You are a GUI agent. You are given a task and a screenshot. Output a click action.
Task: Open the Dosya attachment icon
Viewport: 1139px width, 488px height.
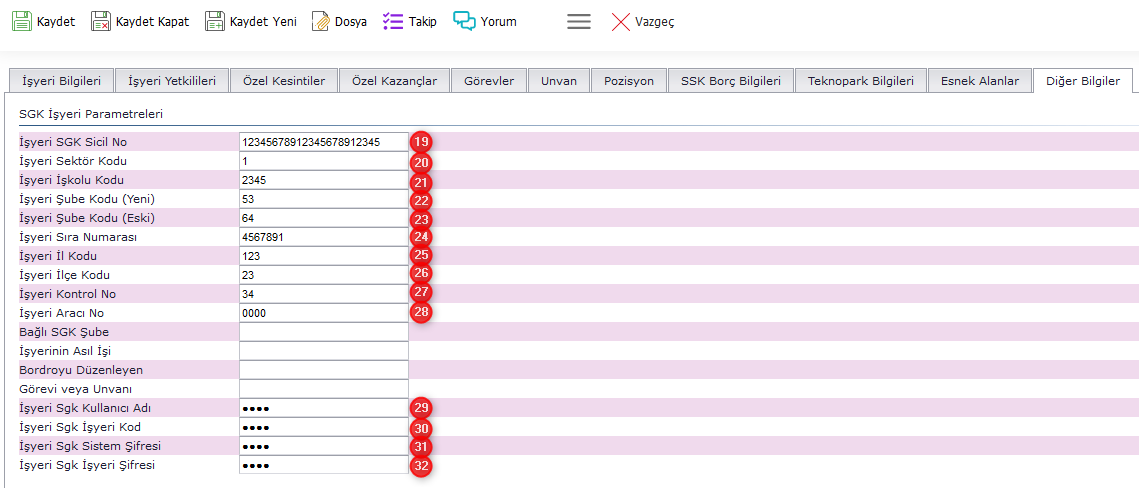click(321, 21)
